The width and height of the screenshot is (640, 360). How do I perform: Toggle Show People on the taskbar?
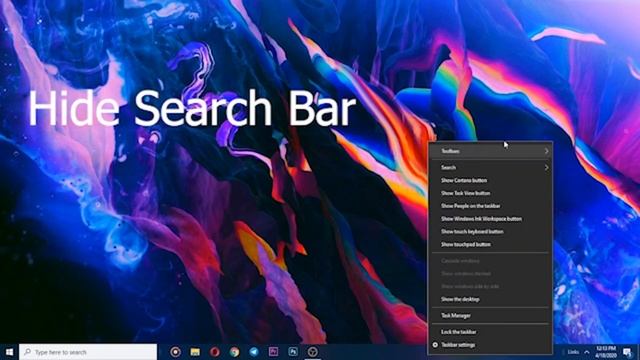[490, 206]
